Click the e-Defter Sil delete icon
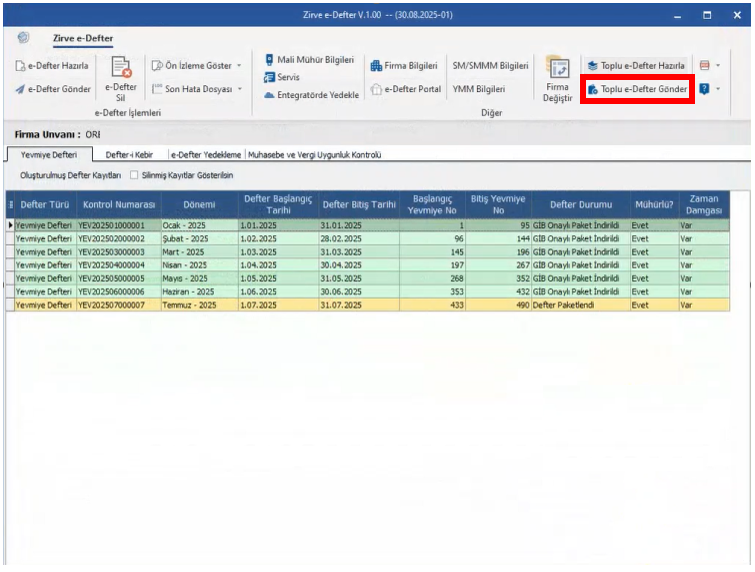The height and width of the screenshot is (572, 755). [x=121, y=67]
